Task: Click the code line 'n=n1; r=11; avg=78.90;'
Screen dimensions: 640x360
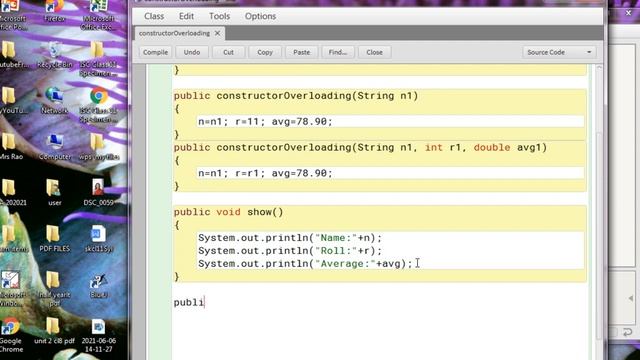Action: [265, 122]
